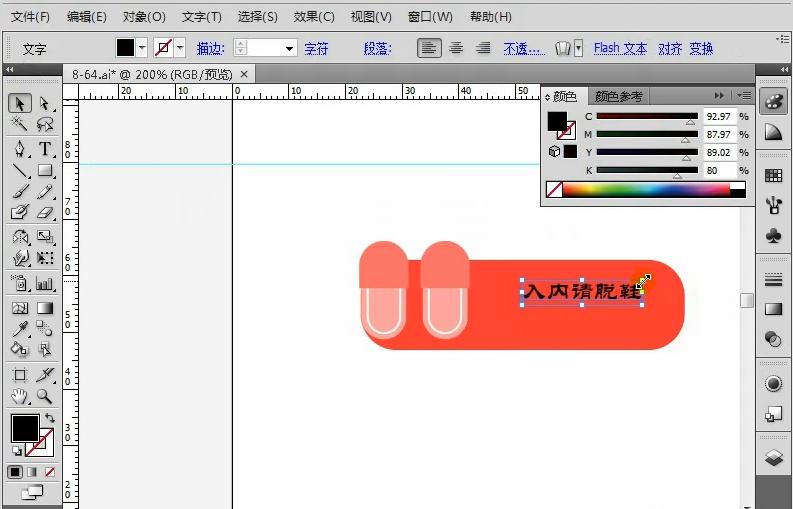The image size is (793, 509).
Task: Open stroke color dropdown in control bar
Action: 180,48
